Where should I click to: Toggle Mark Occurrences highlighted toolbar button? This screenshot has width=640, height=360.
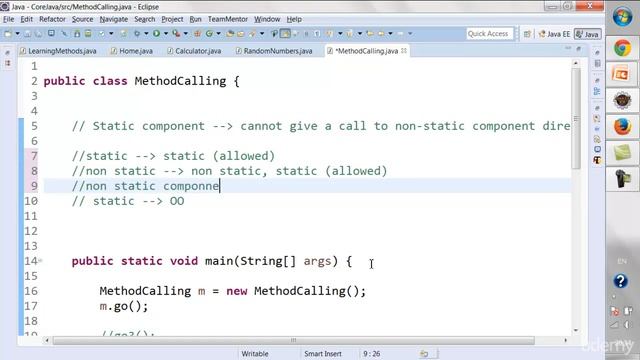tap(285, 33)
